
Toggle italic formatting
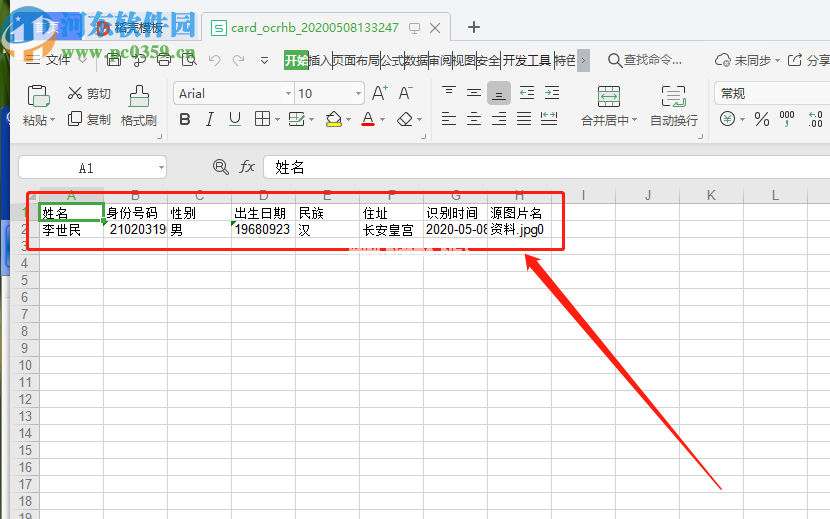coord(209,120)
